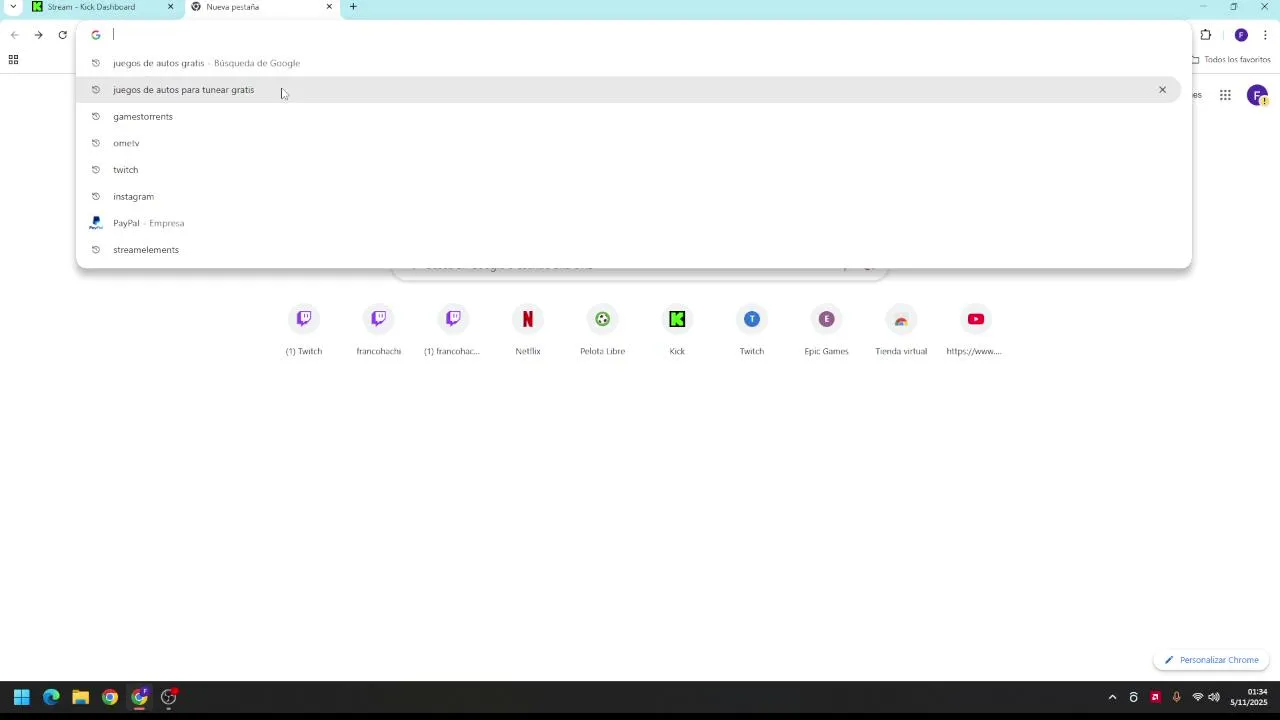The height and width of the screenshot is (720, 1280).
Task: Close the Nueva pestaña tab
Action: [329, 7]
